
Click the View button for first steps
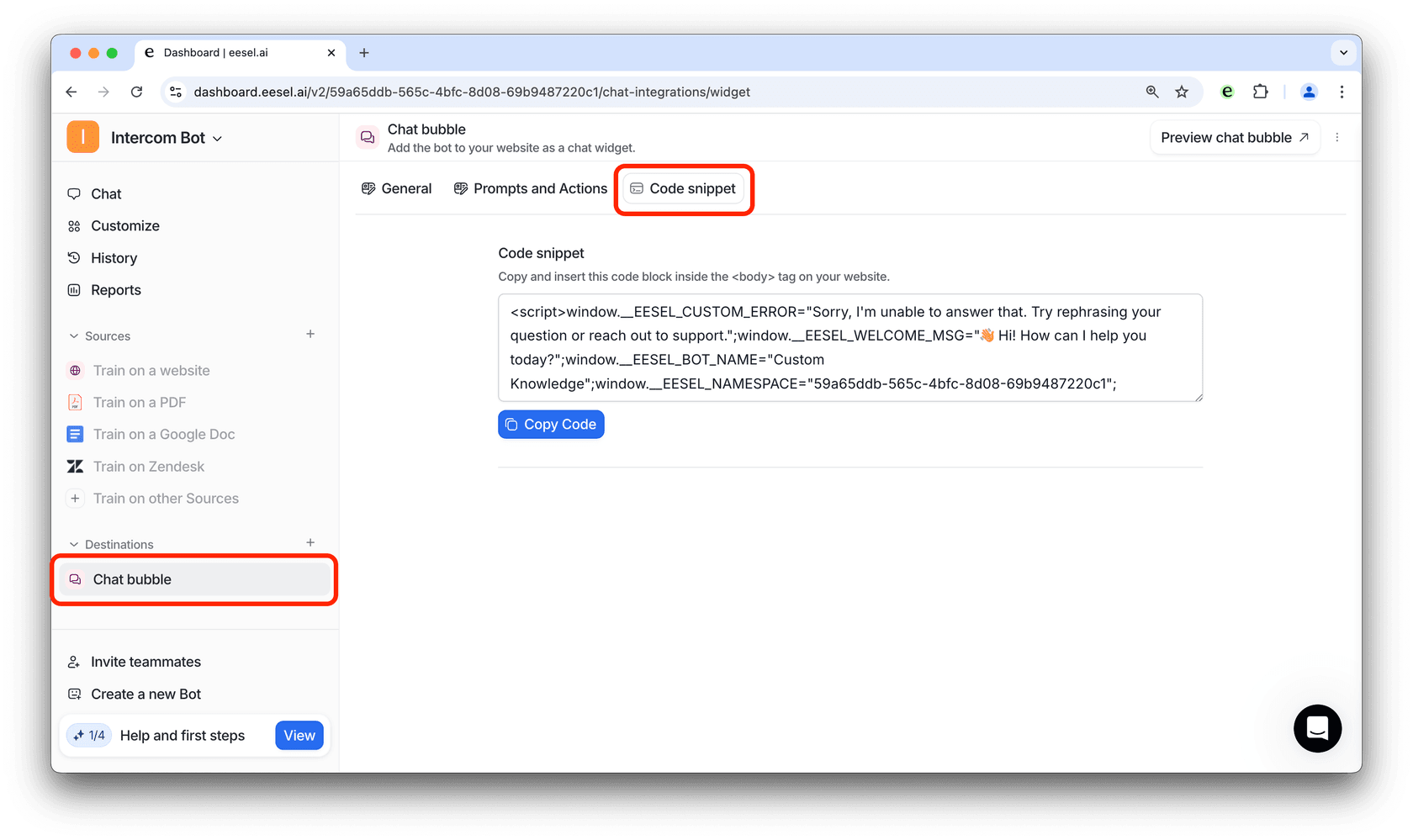tap(299, 735)
